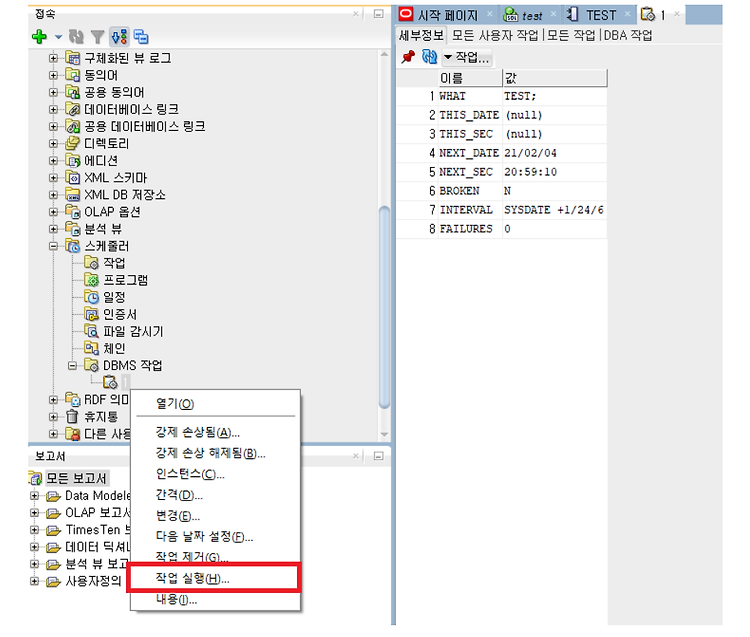Viewport: 750px width, 637px height.
Task: Select the OLAP 옵션 icon
Action: click(x=73, y=212)
